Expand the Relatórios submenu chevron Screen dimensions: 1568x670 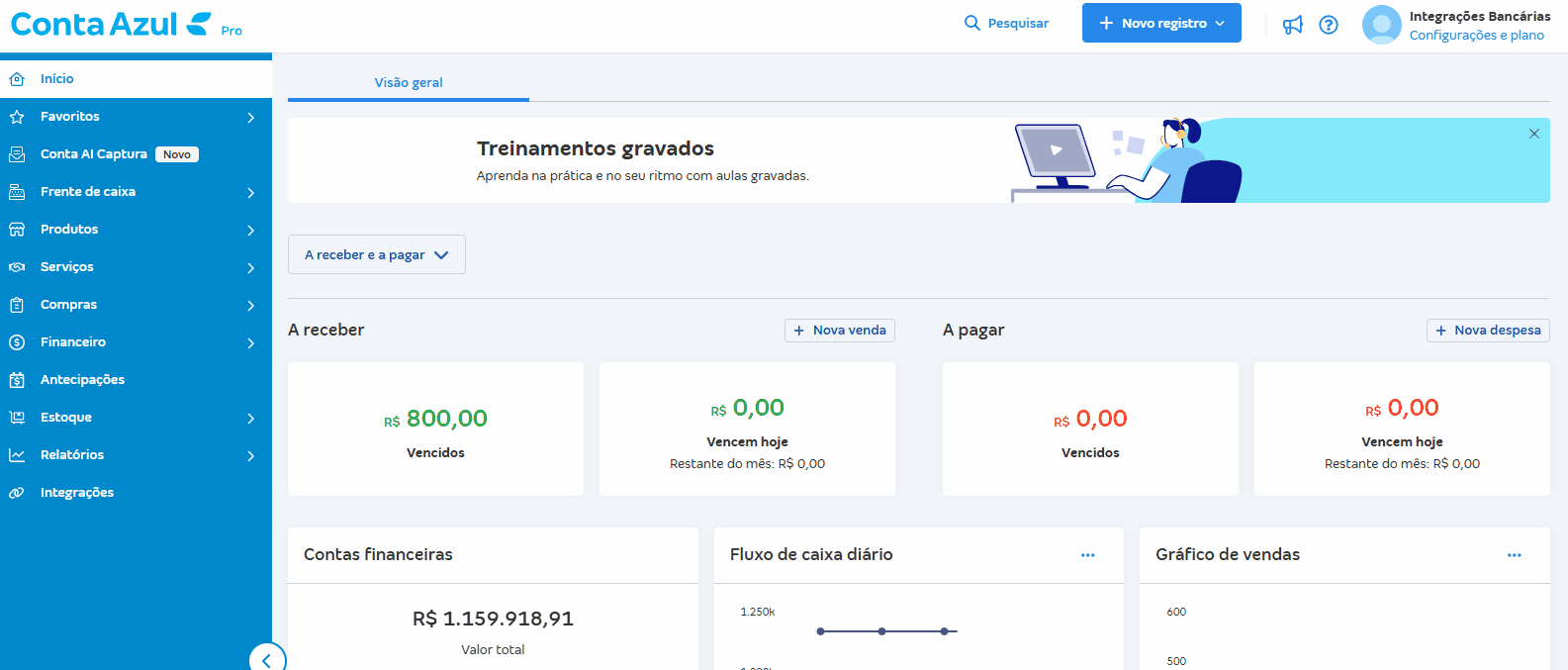point(251,456)
